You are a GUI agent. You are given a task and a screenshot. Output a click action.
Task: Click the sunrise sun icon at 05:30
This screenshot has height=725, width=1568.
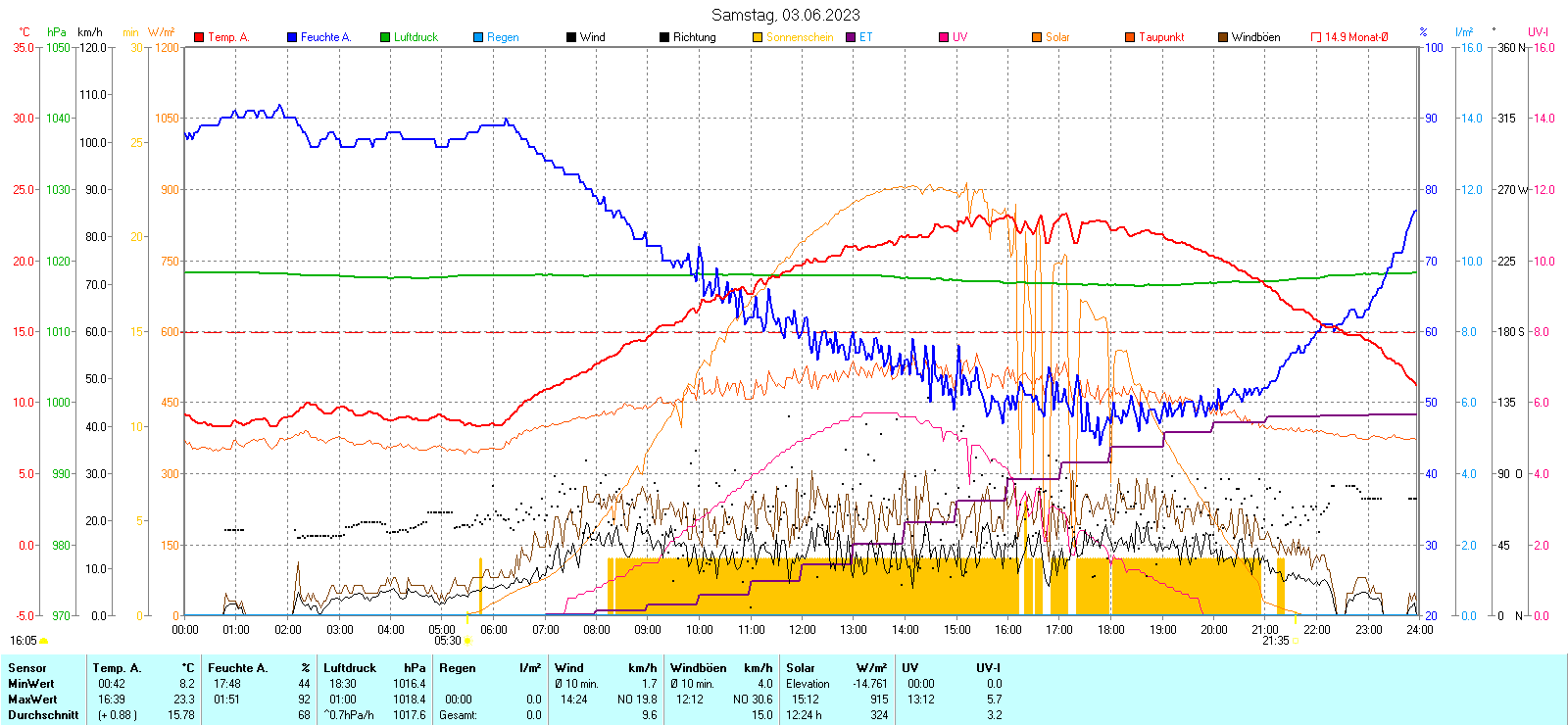click(467, 641)
